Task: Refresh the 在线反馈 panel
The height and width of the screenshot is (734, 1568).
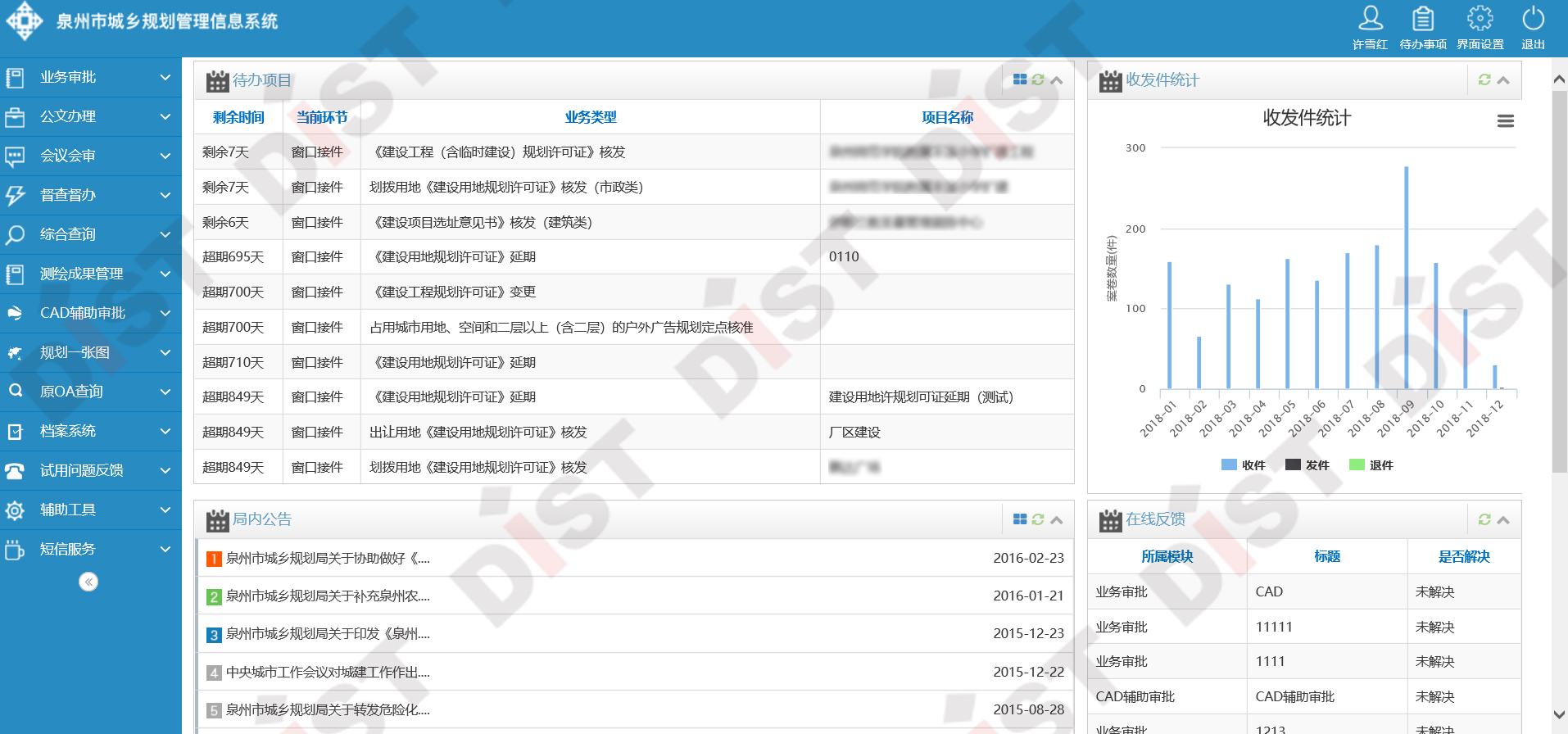Action: pyautogui.click(x=1484, y=519)
